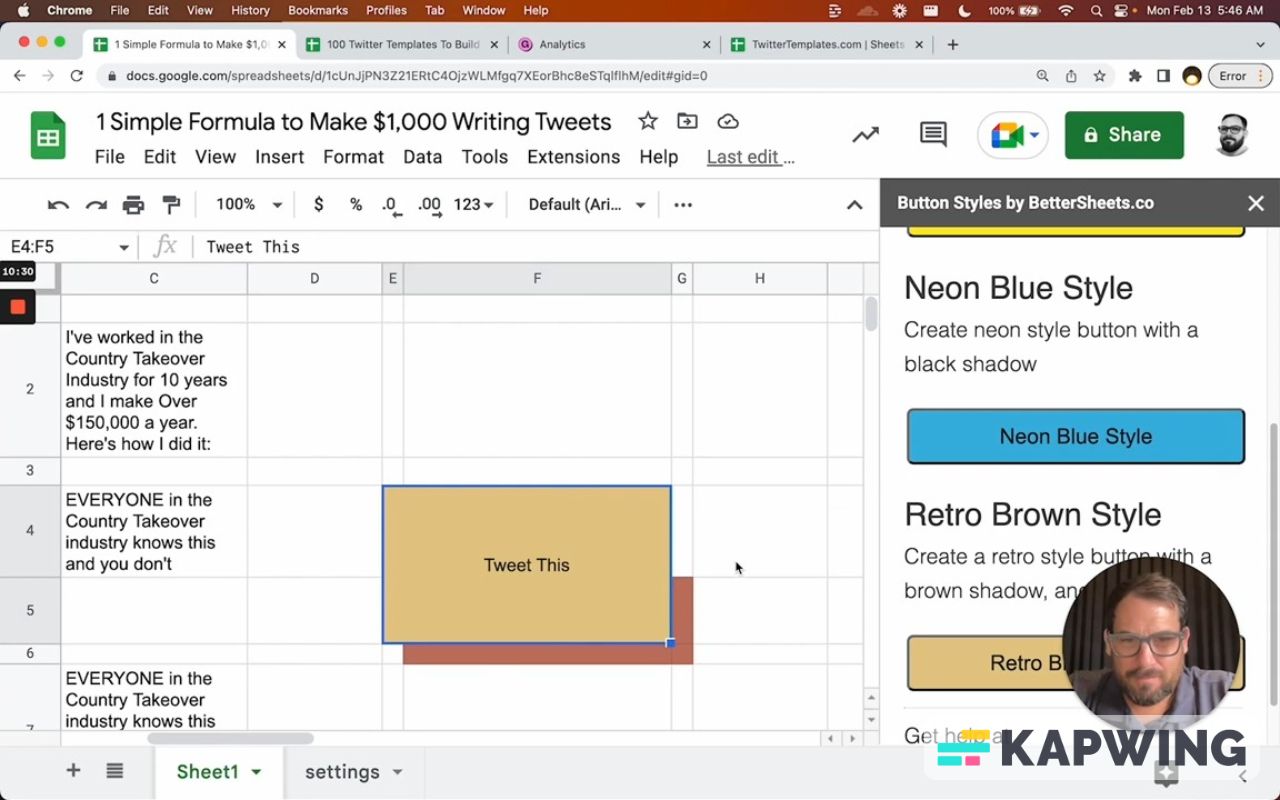The height and width of the screenshot is (800, 1280).
Task: Open the Last edit version history link
Action: [751, 157]
